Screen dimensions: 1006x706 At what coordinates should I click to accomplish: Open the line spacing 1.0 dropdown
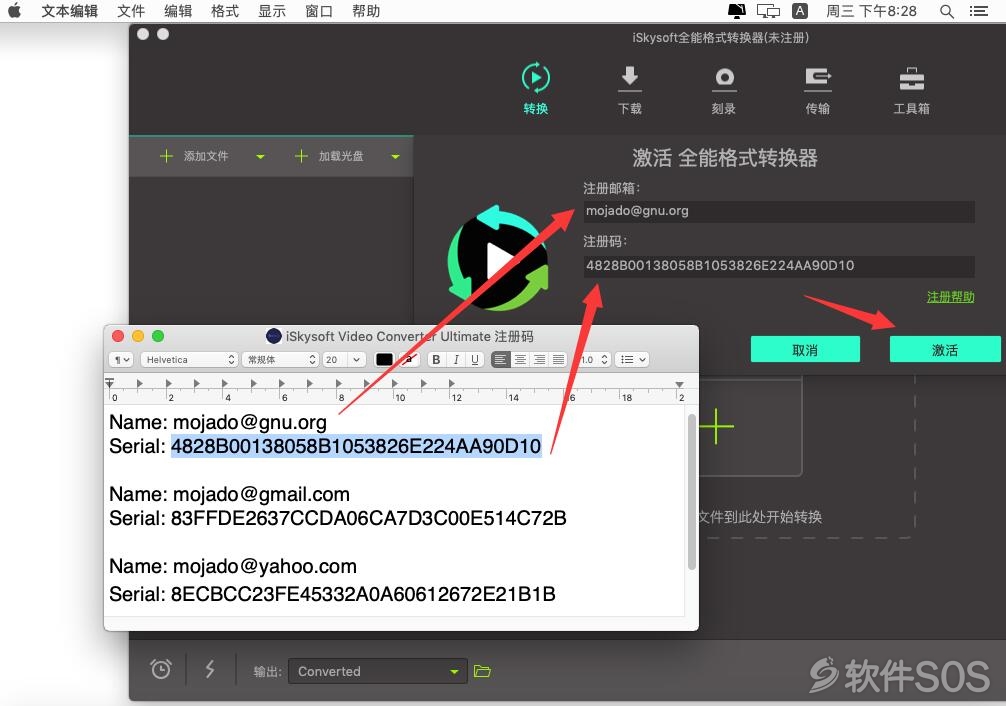pyautogui.click(x=594, y=359)
